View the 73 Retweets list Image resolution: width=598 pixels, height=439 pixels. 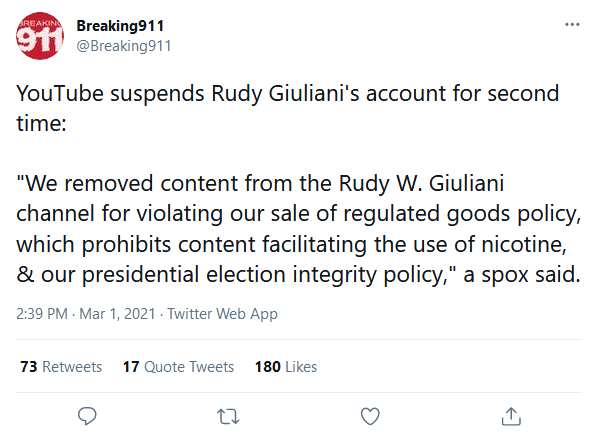(x=61, y=367)
